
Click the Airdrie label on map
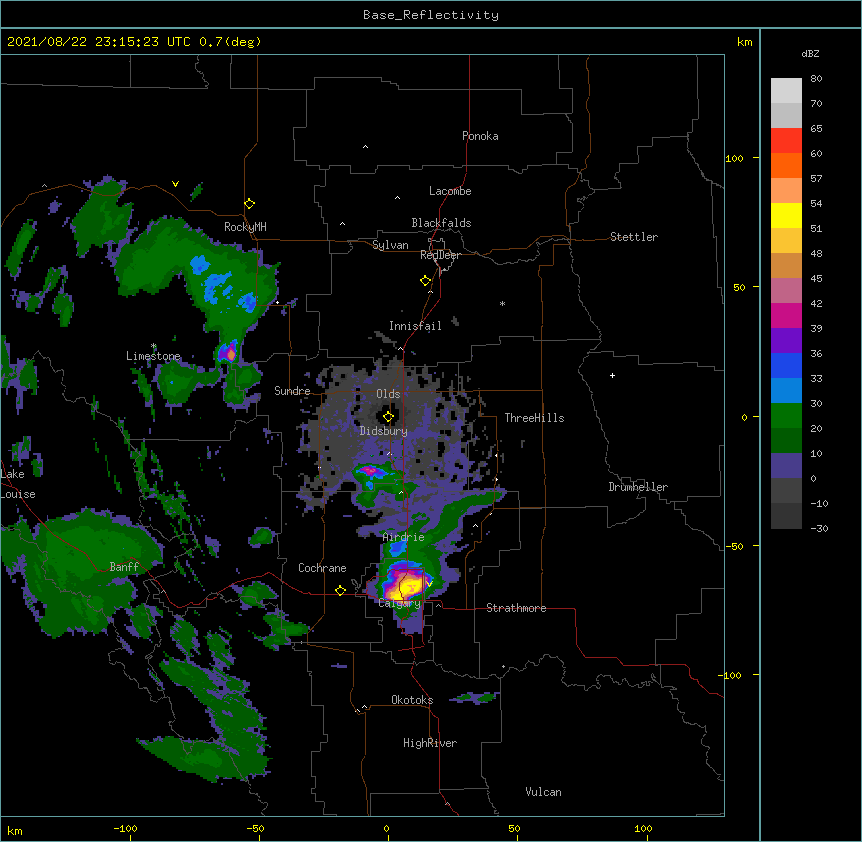click(404, 537)
